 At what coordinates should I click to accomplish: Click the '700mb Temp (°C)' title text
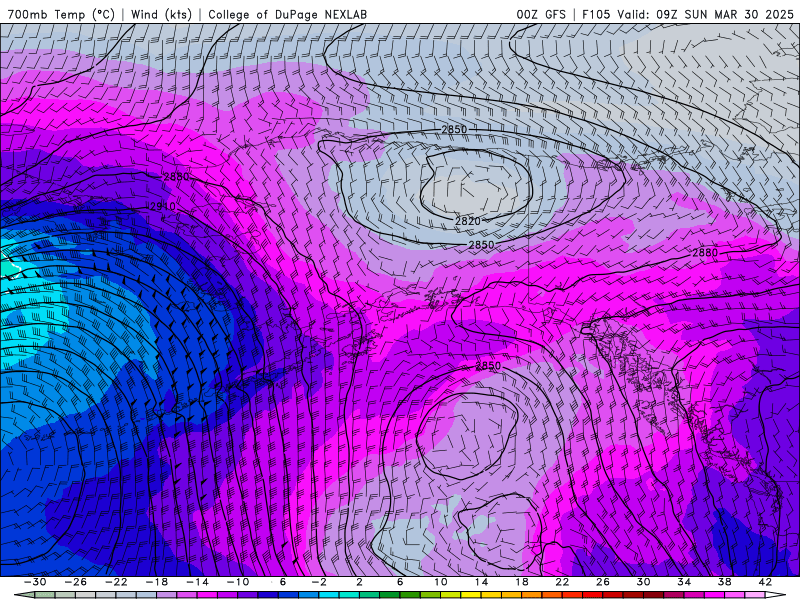pos(61,14)
